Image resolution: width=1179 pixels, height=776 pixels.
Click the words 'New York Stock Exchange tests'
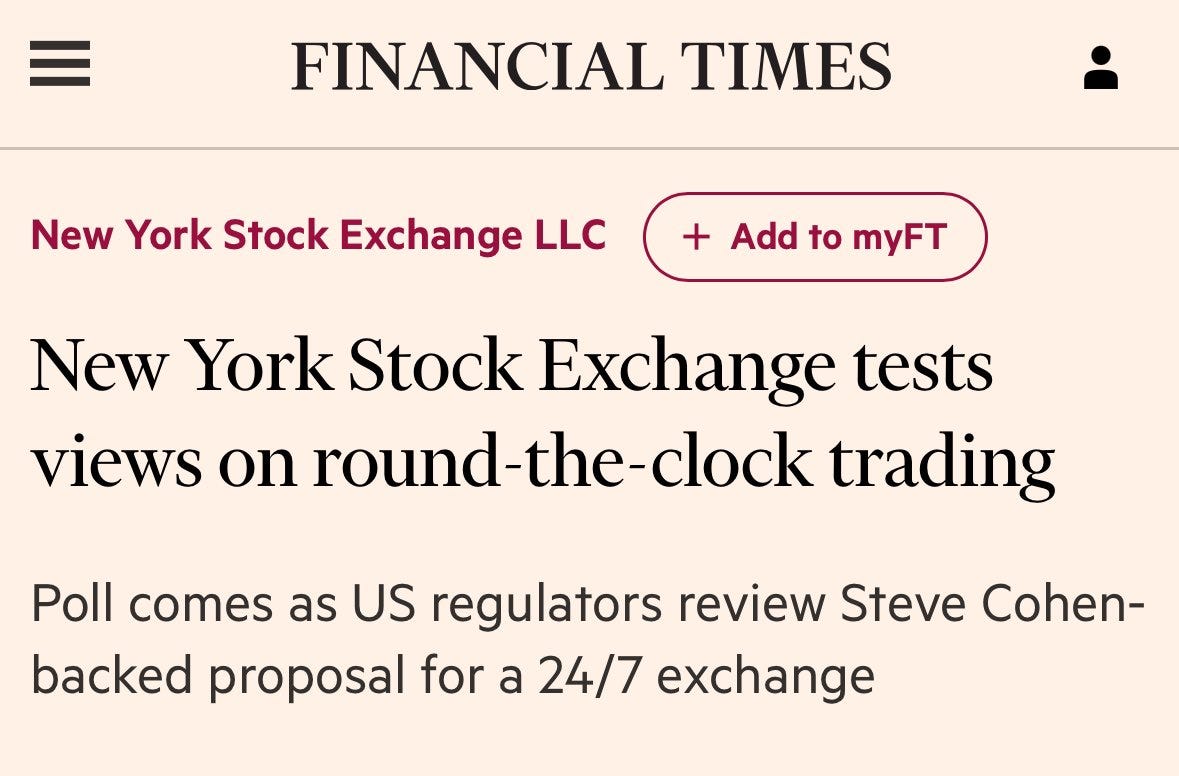click(x=511, y=366)
